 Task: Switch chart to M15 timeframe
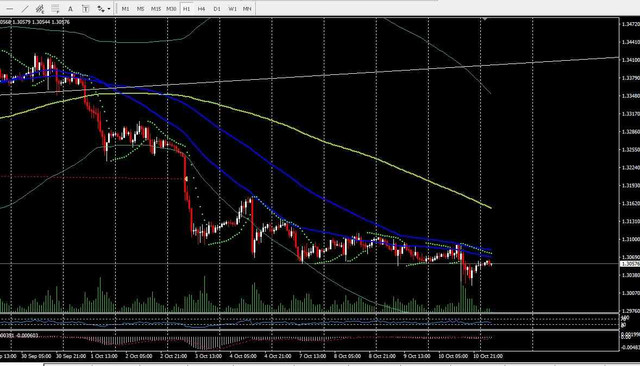click(x=156, y=9)
